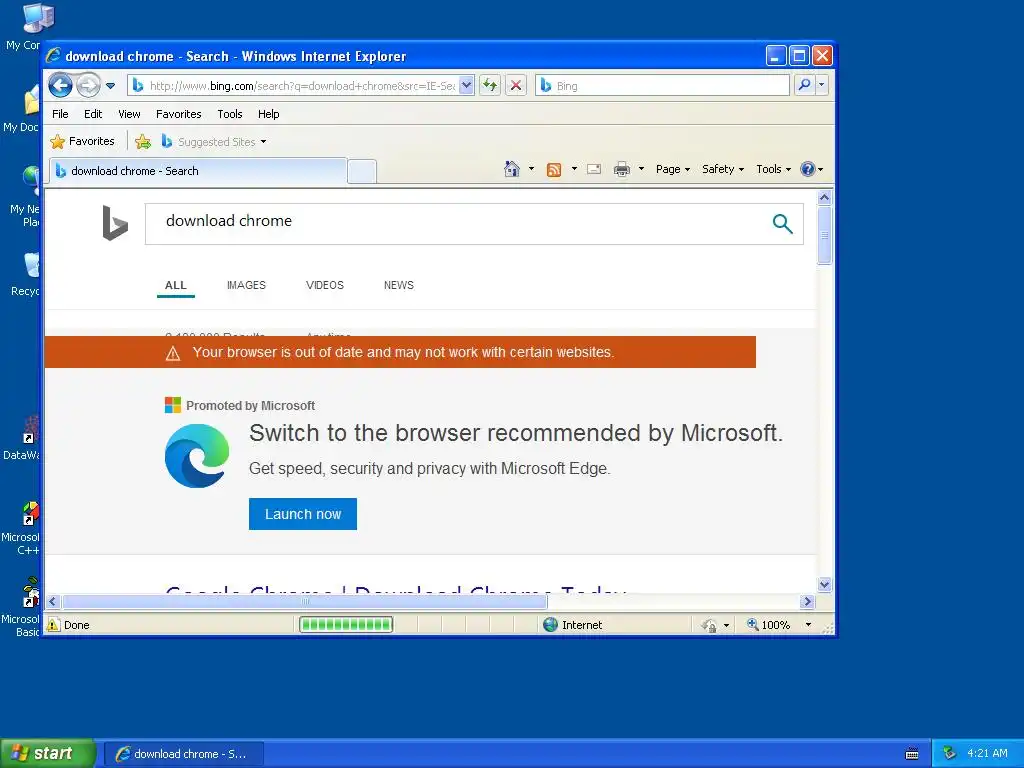
Task: Expand the feeds dropdown arrow
Action: 574,169
